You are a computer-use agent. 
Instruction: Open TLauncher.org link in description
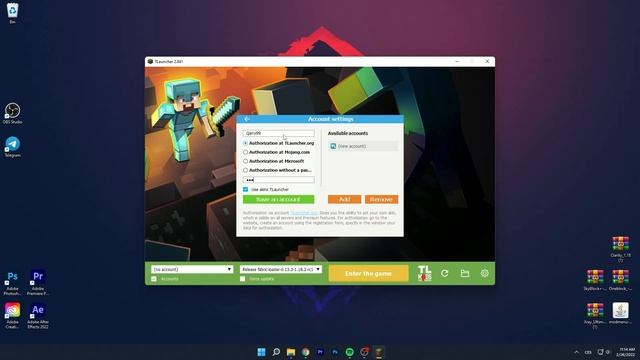tap(304, 213)
